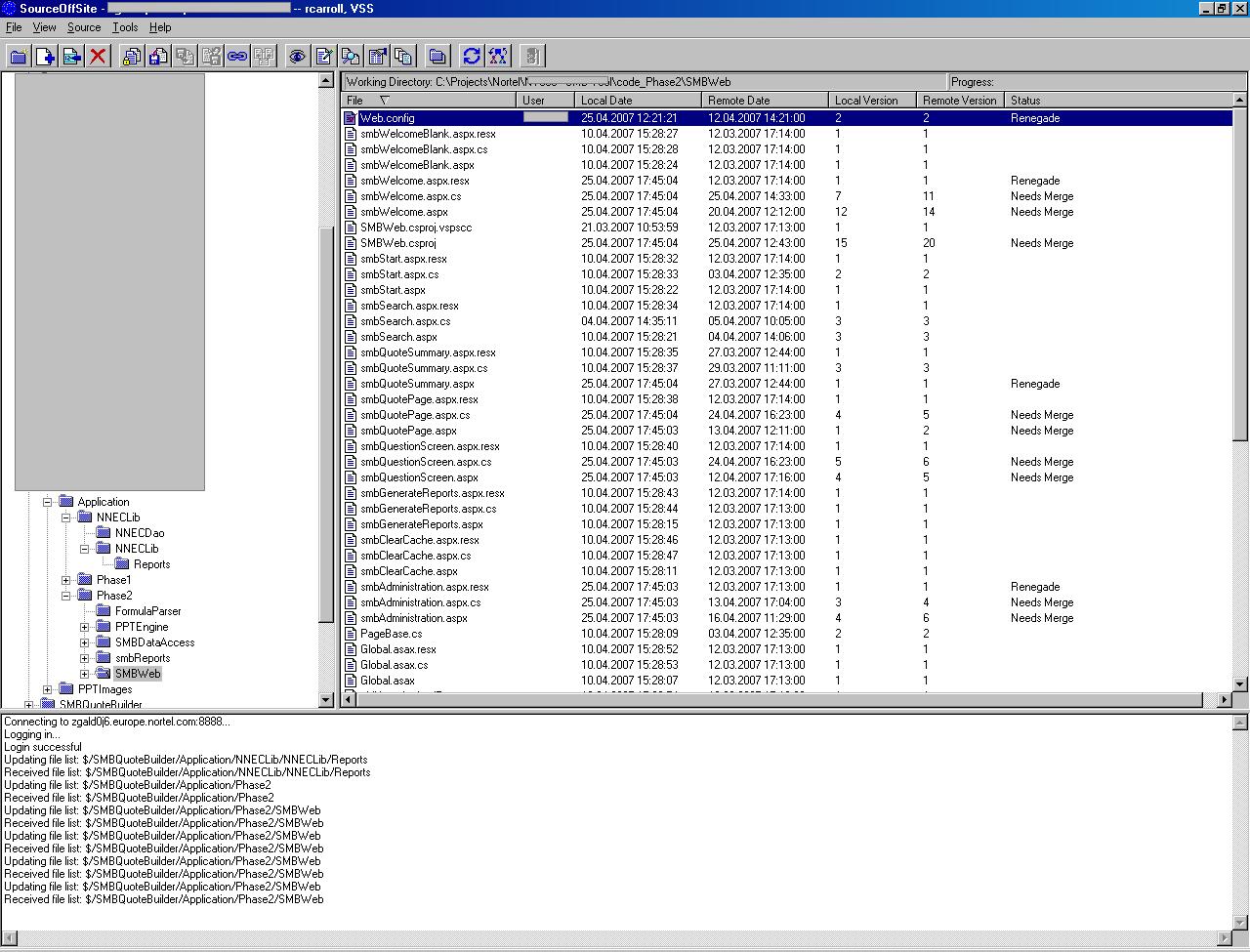Click the file icon beside SMBWeb.csproj

351,243
